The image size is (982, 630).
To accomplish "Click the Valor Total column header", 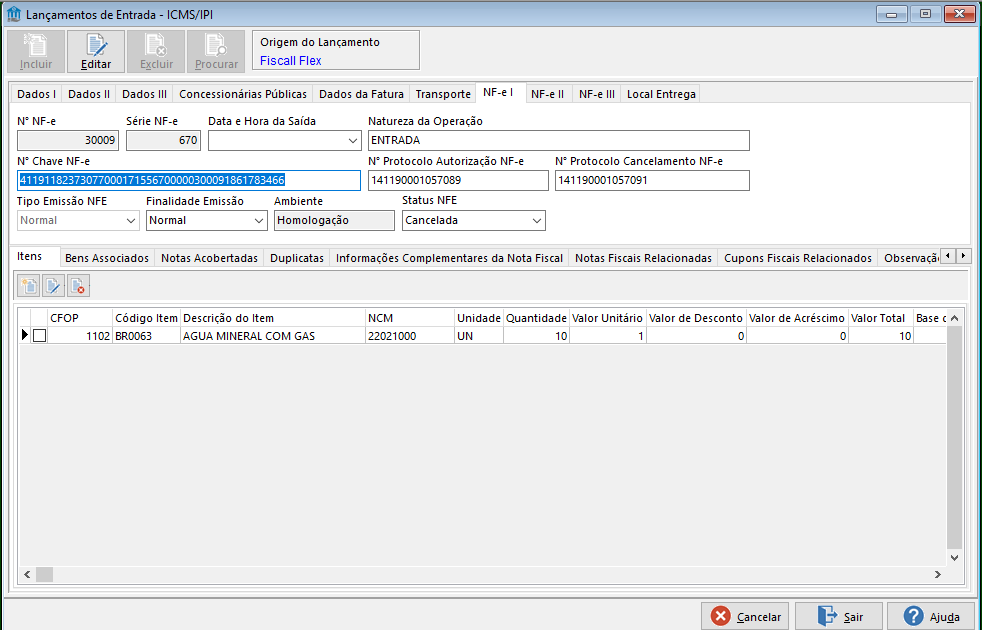I will point(880,318).
